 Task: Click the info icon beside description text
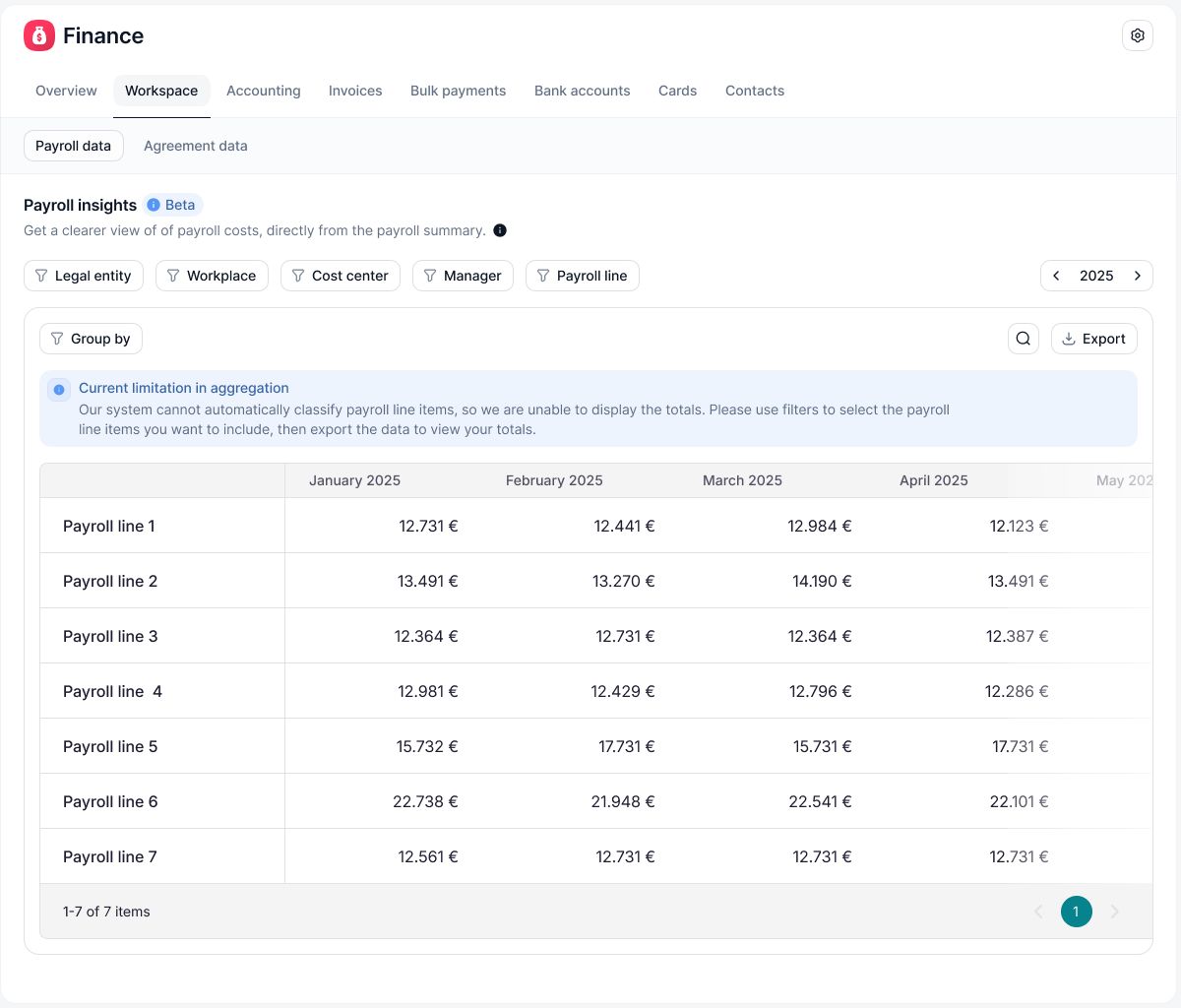[x=500, y=230]
